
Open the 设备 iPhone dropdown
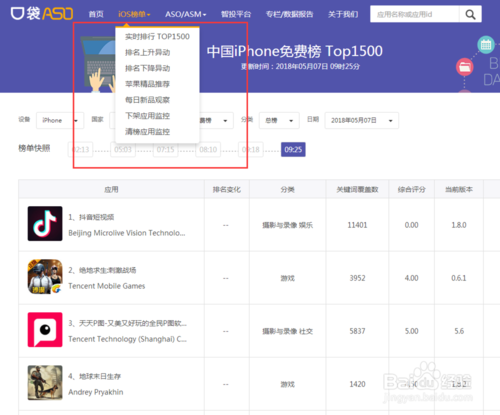tap(60, 120)
